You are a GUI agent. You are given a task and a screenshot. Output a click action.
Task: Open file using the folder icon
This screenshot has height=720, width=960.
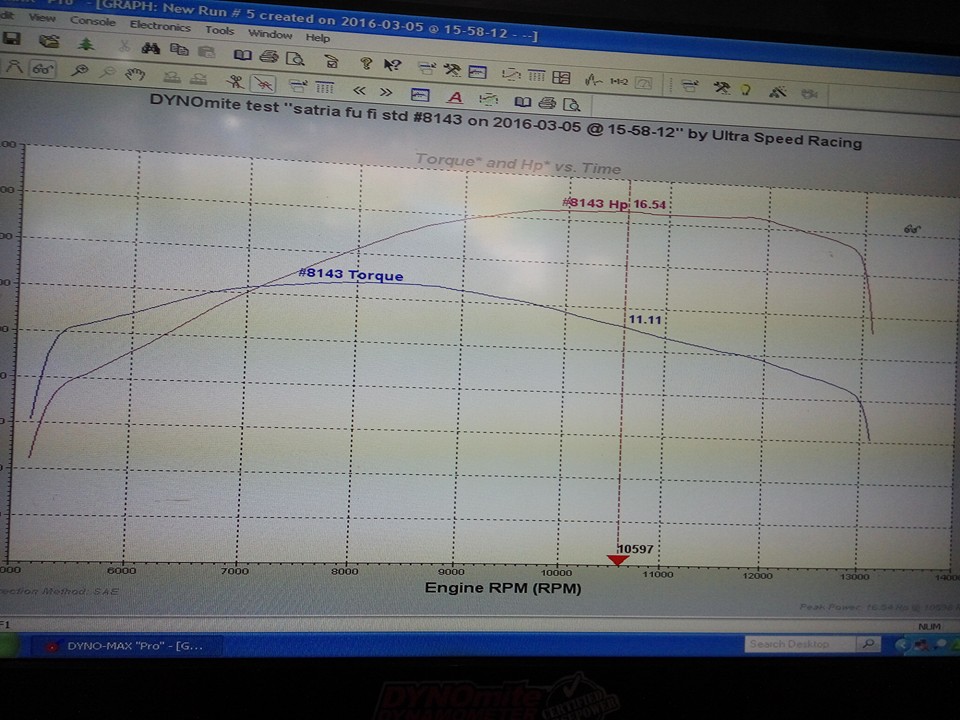click(x=48, y=41)
